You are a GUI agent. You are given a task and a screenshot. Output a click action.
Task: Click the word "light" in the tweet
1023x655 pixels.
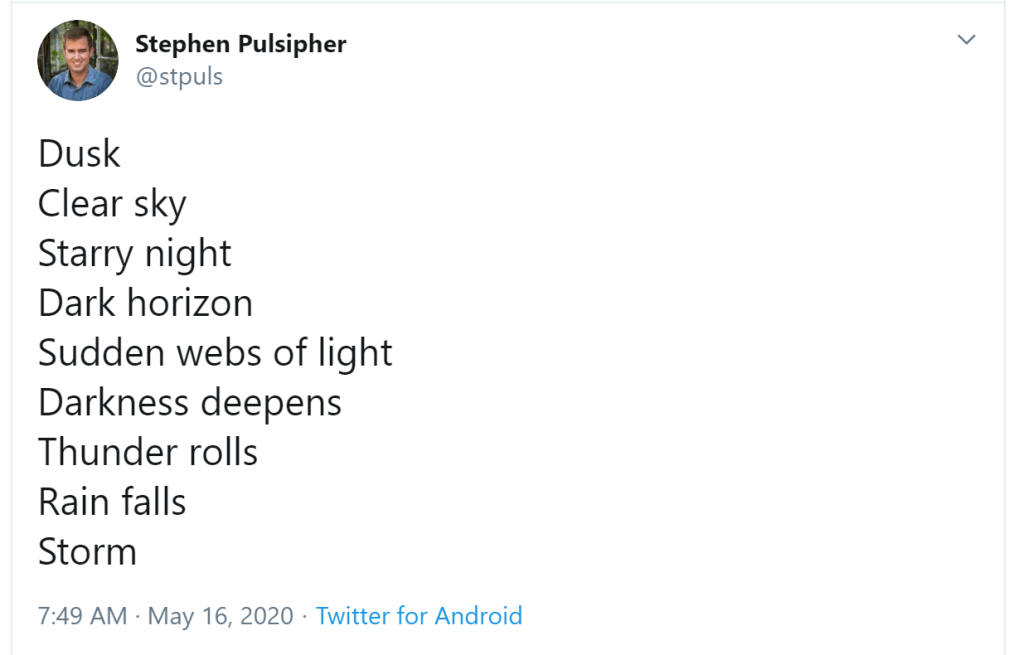[x=352, y=353]
